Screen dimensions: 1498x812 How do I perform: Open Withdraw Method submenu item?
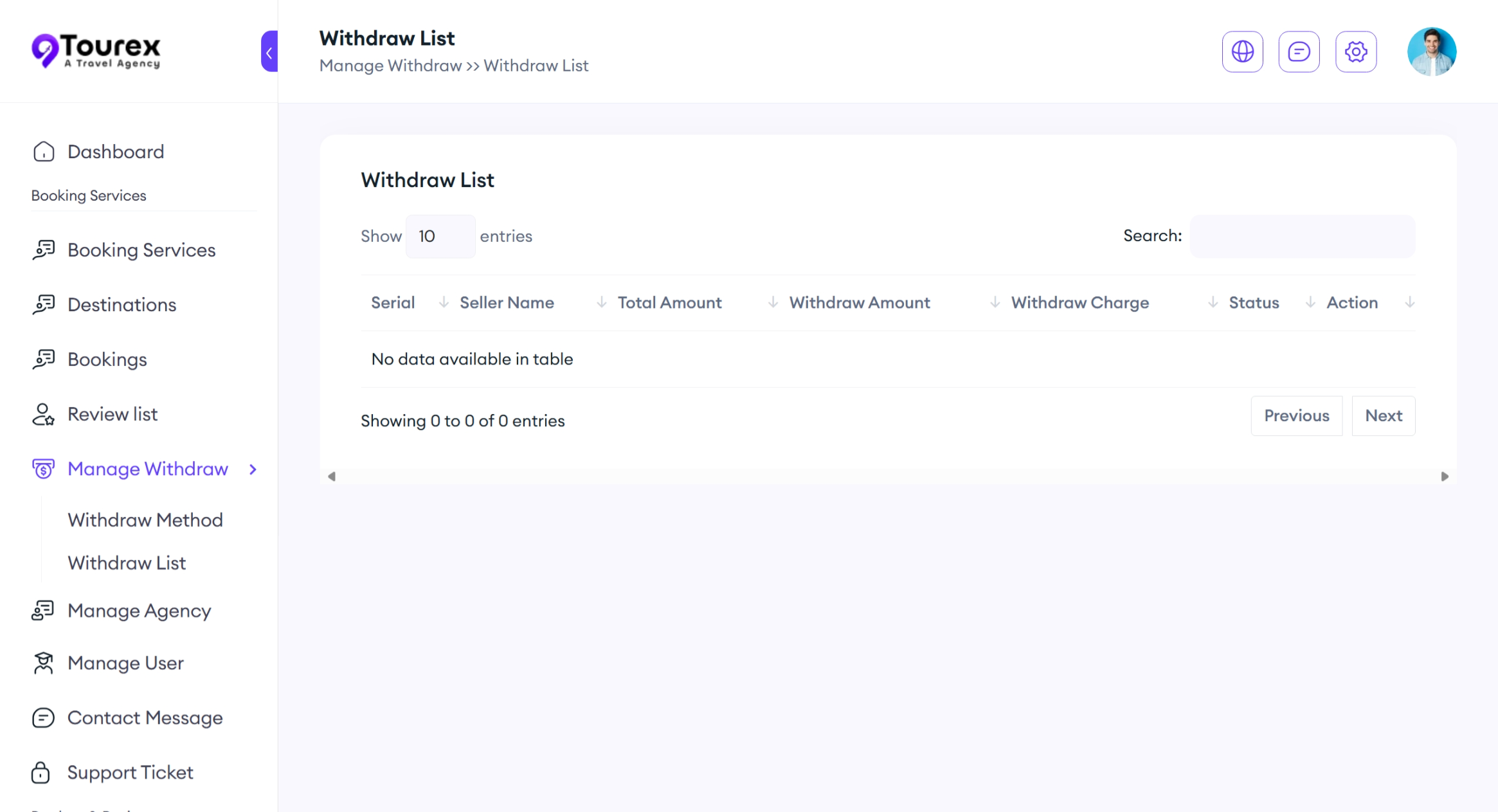point(145,519)
